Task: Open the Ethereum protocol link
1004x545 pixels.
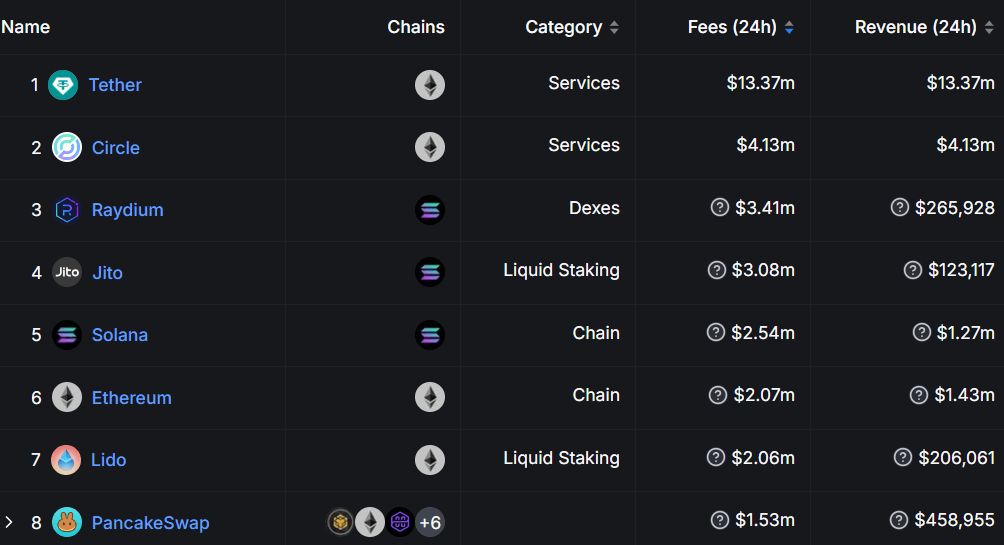Action: 131,398
